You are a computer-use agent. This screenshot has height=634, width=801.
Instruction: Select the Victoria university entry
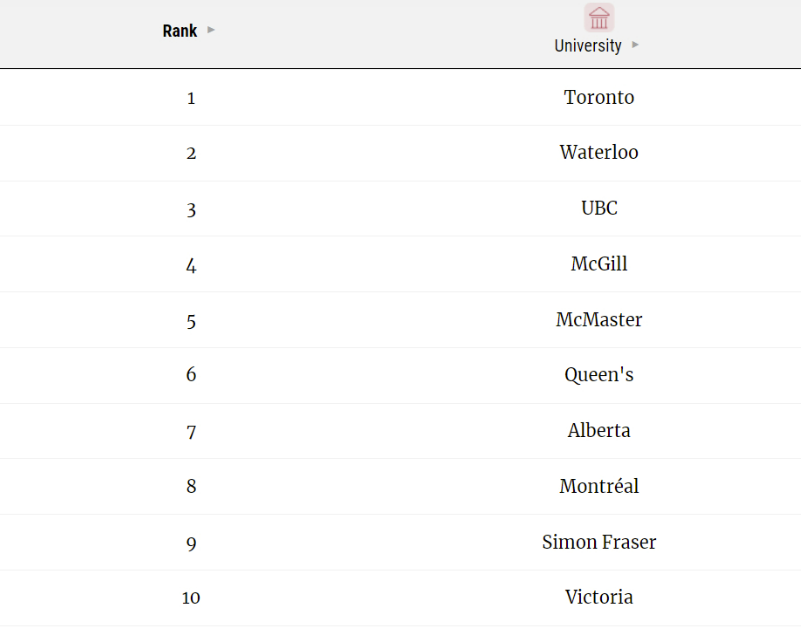tap(599, 597)
